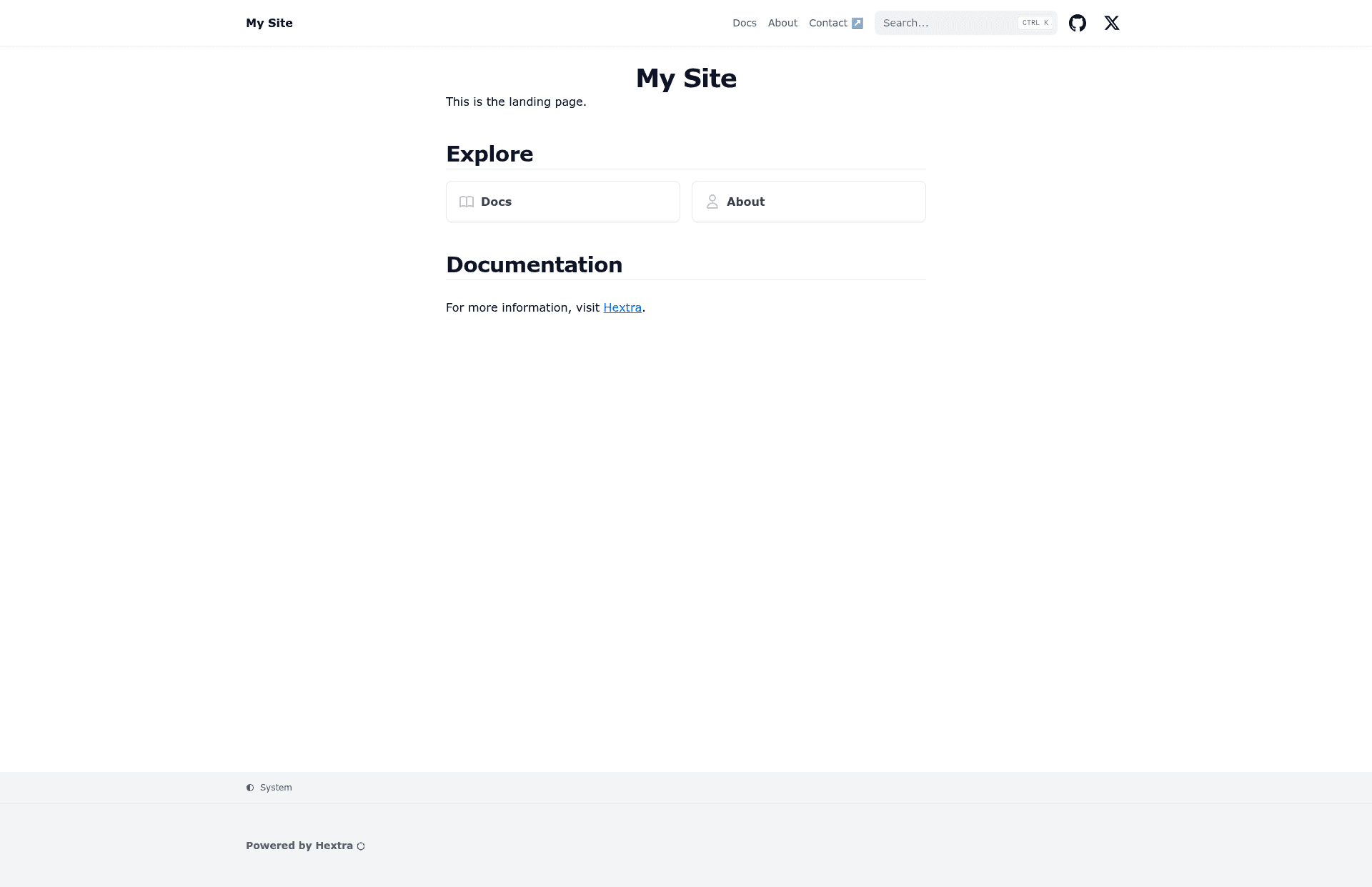Click the Hextra logo icon in the footer
The height and width of the screenshot is (887, 1372).
click(x=361, y=846)
